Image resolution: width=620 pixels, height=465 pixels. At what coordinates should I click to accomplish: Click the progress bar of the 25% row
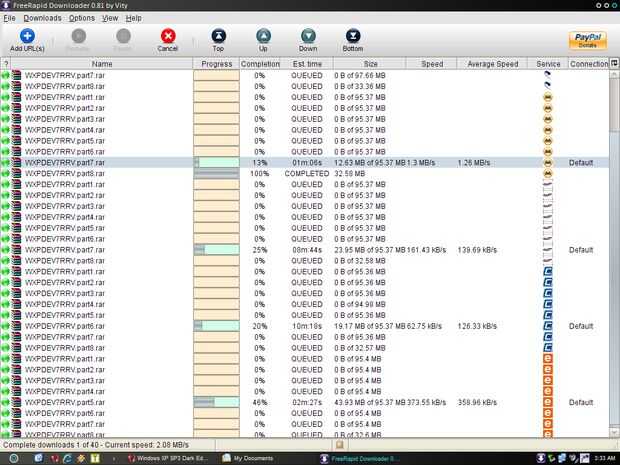[216, 250]
